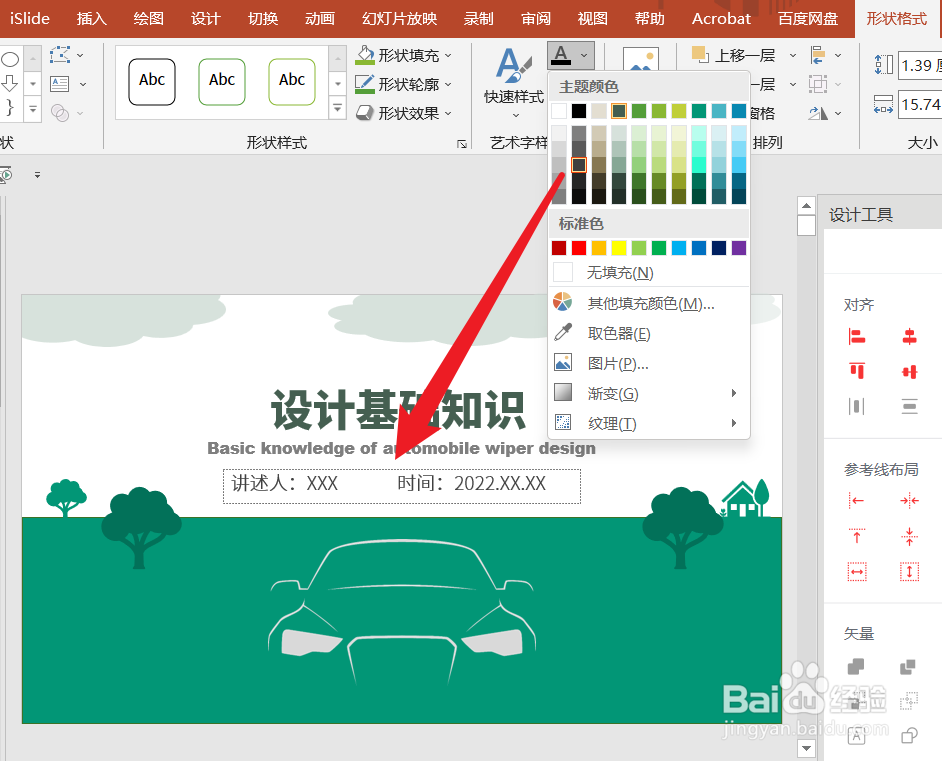Viewport: 942px width, 761px height.
Task: Click the 其他填充颜色 color wheel icon
Action: tap(562, 302)
